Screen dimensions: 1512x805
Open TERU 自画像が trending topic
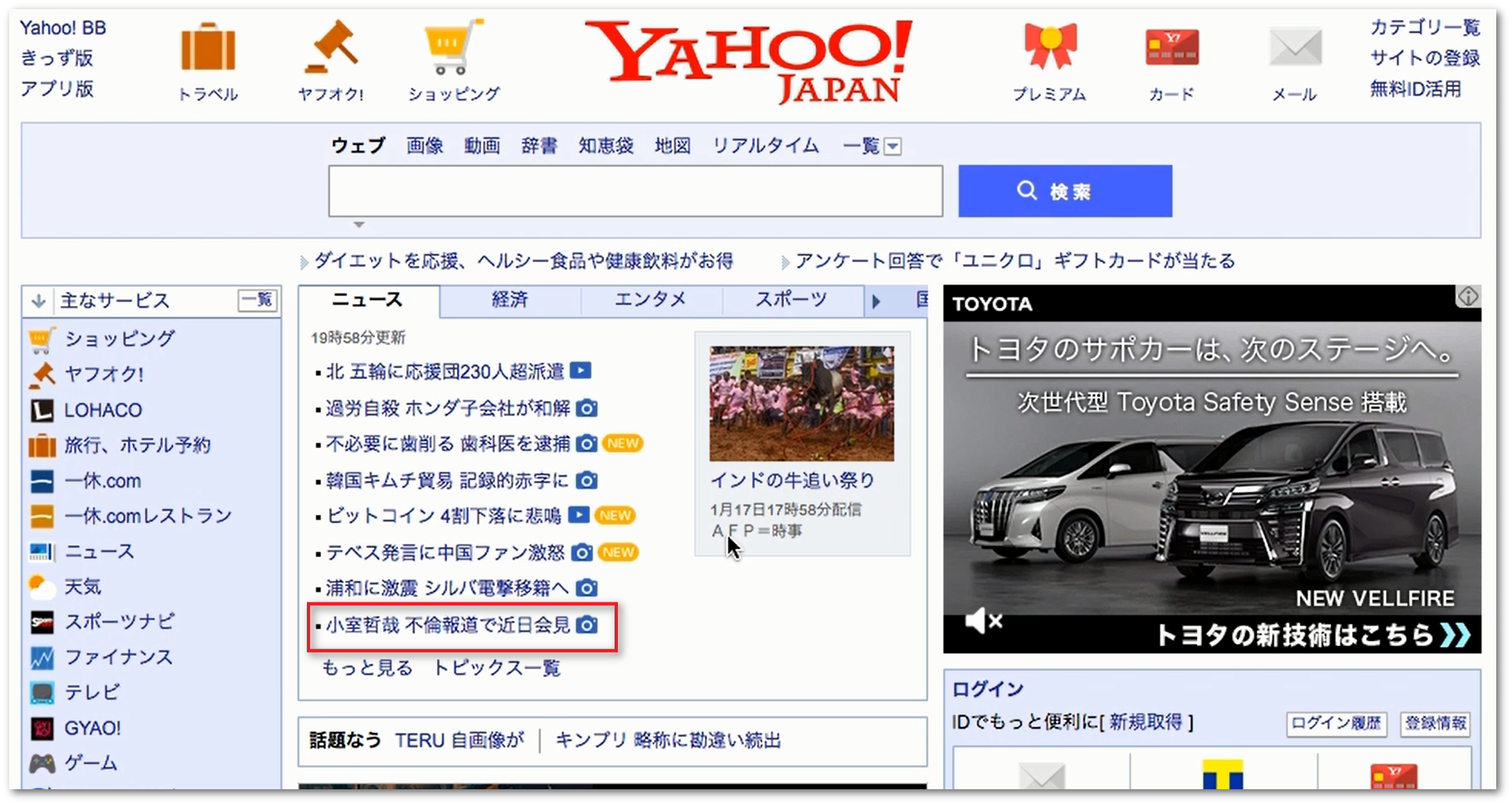[459, 740]
